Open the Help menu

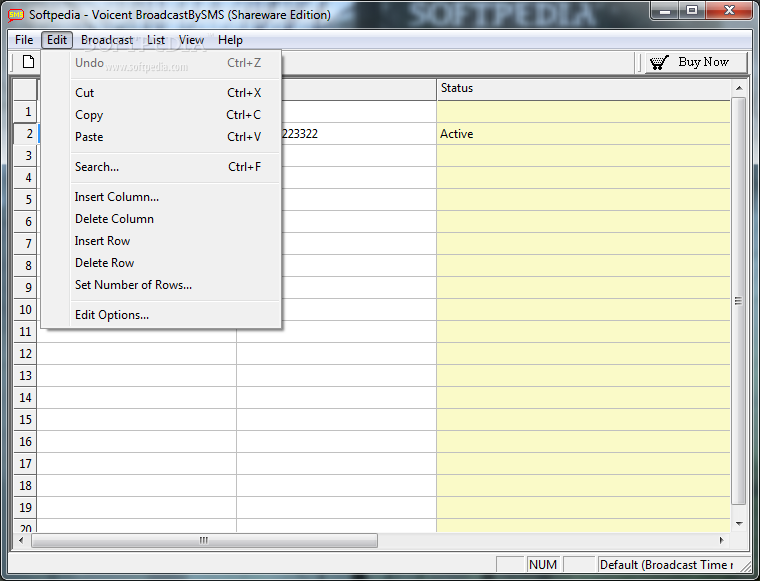(x=230, y=40)
